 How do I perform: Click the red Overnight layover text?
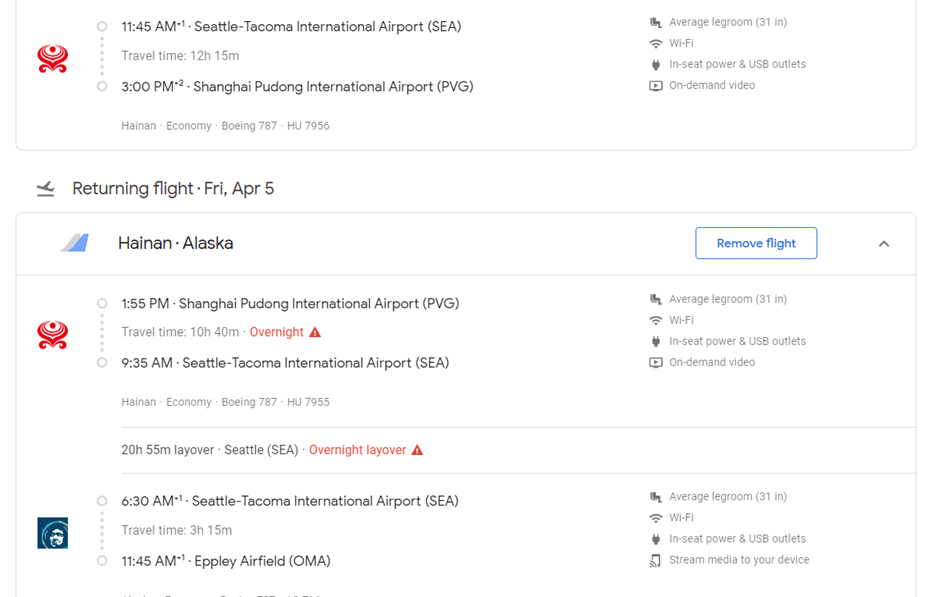coord(357,450)
